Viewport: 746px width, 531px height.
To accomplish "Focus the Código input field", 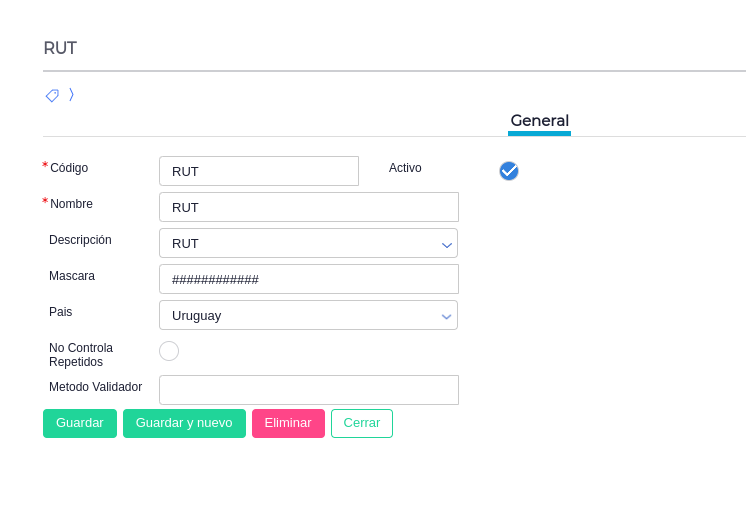I will pyautogui.click(x=258, y=171).
